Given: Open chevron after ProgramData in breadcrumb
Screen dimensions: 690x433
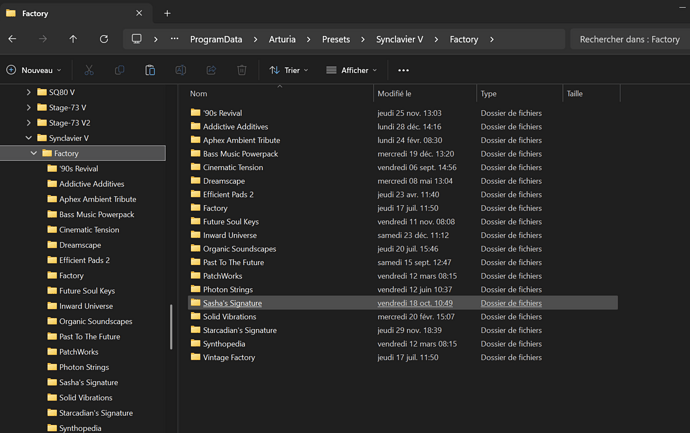Looking at the screenshot, I should (x=255, y=39).
